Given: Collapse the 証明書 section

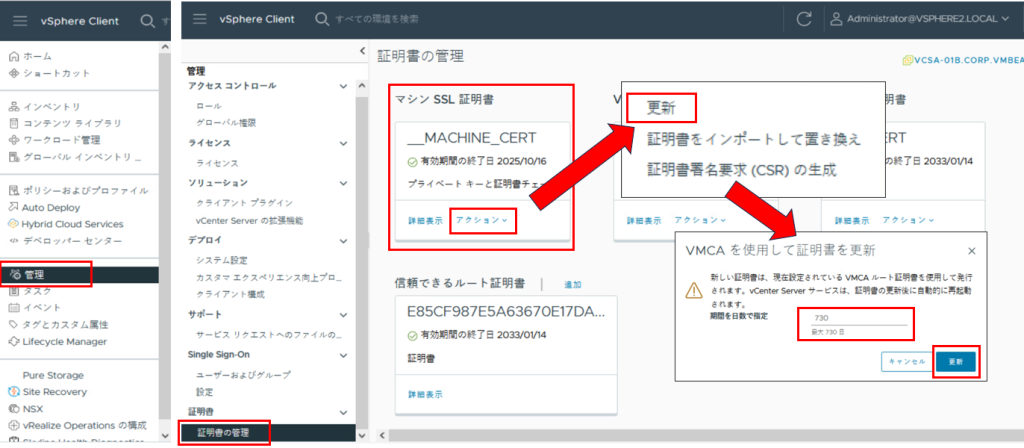Looking at the screenshot, I should pyautogui.click(x=344, y=413).
